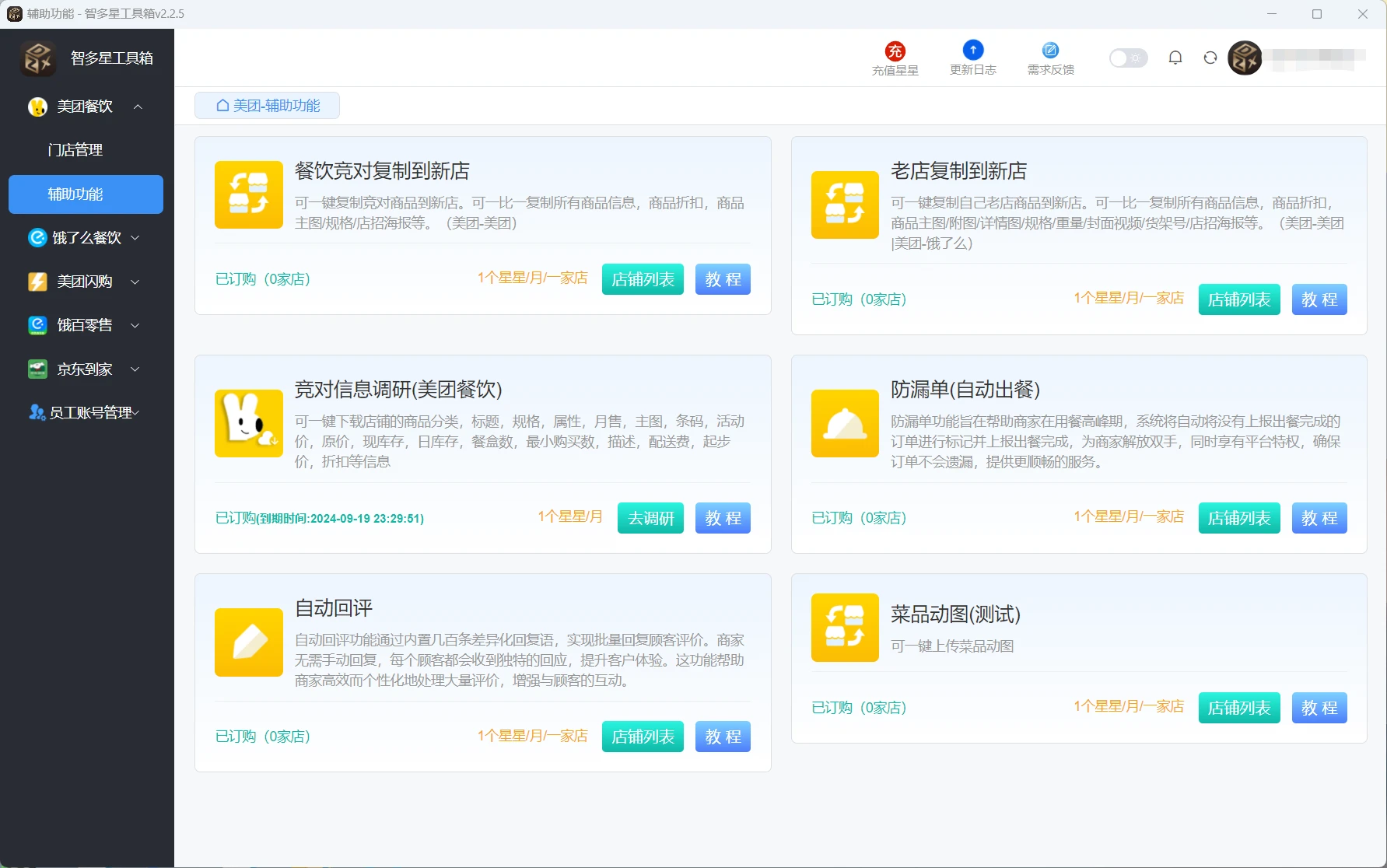Collapse the 美团餐饮 menu chevron
This screenshot has width=1387, height=868.
tap(138, 107)
